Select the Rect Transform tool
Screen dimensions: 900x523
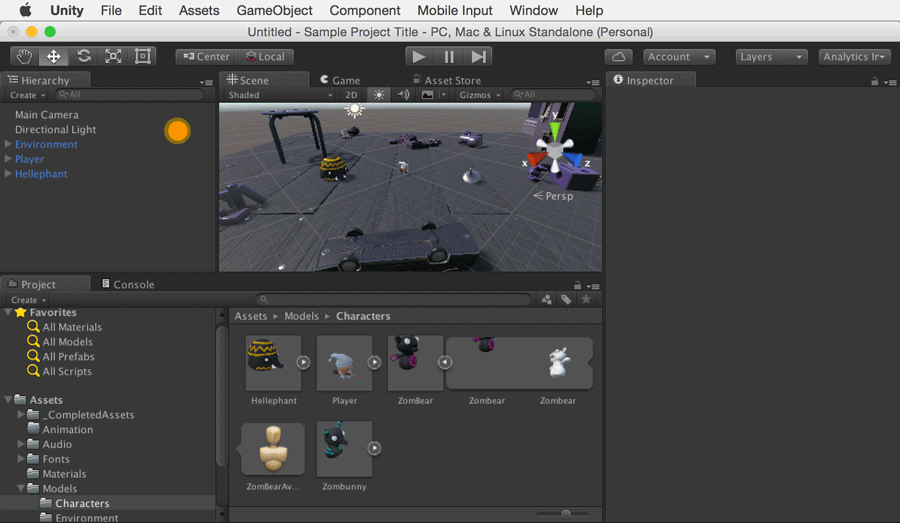point(142,56)
